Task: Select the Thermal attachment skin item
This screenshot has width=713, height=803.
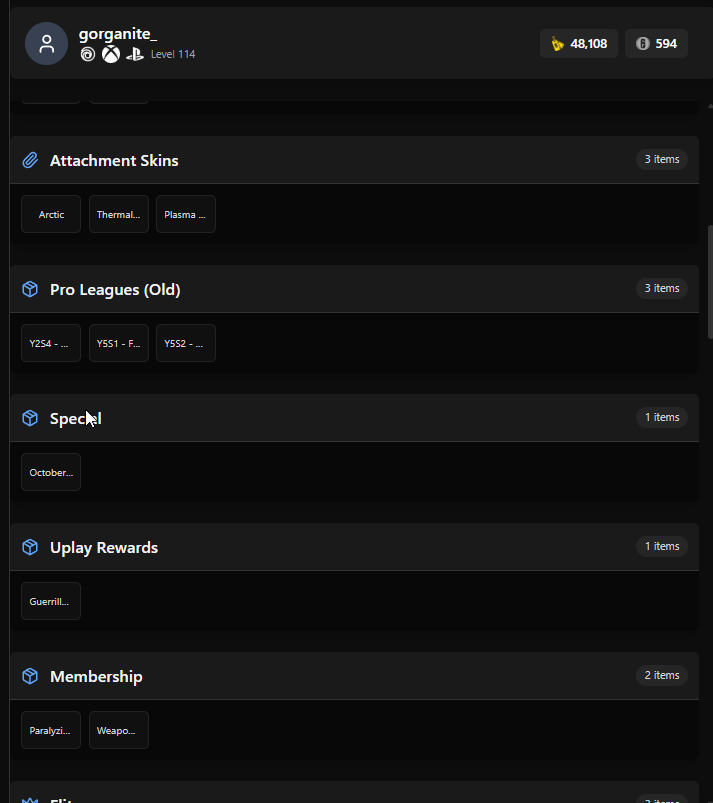Action: (x=119, y=214)
